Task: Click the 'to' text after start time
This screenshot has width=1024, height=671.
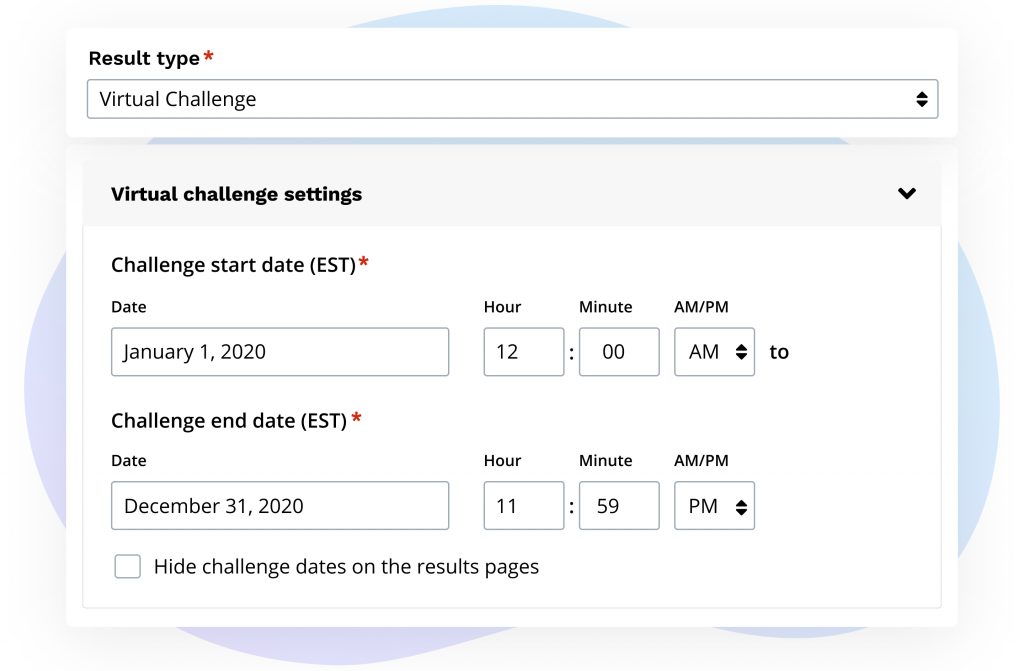Action: pyautogui.click(x=779, y=352)
